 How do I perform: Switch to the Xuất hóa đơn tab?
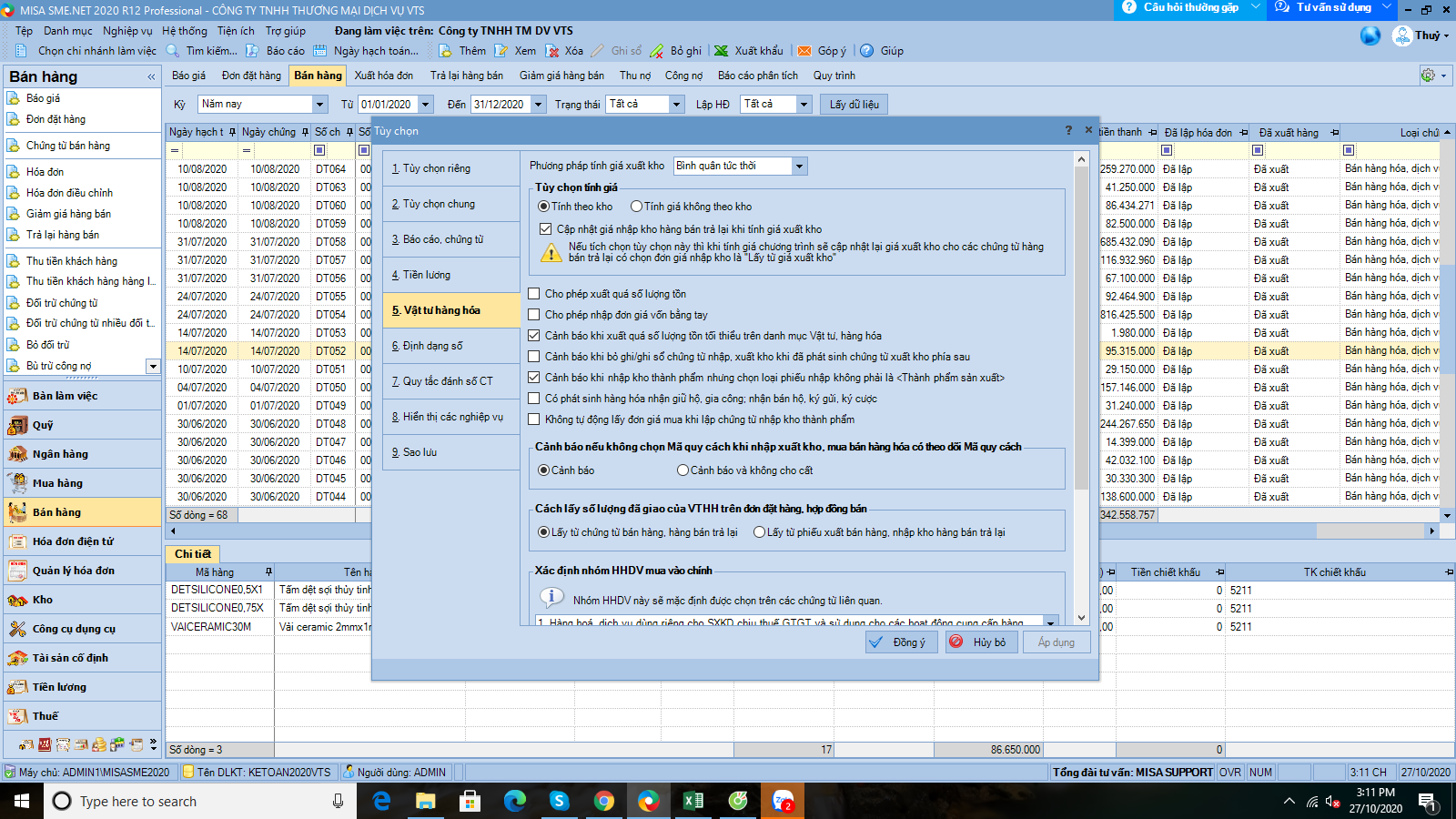point(383,76)
